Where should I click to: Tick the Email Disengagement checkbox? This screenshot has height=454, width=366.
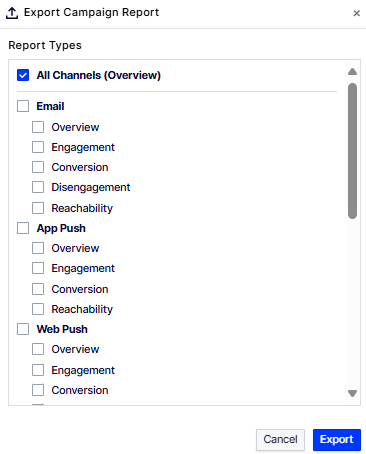(x=38, y=187)
